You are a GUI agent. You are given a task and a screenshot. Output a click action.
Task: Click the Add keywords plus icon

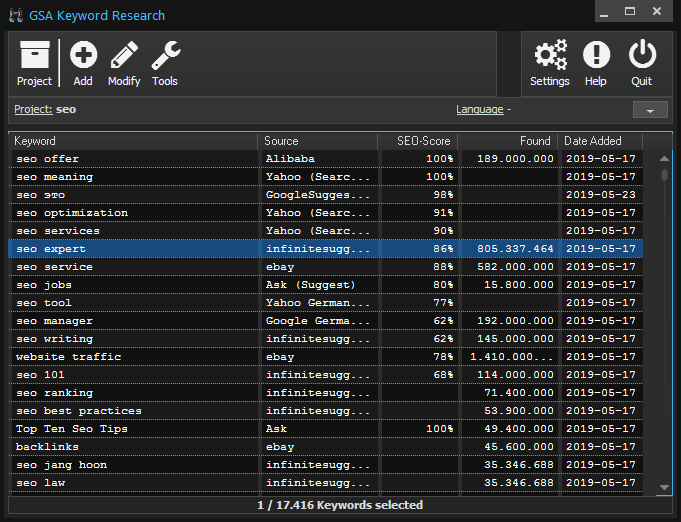tap(83, 54)
